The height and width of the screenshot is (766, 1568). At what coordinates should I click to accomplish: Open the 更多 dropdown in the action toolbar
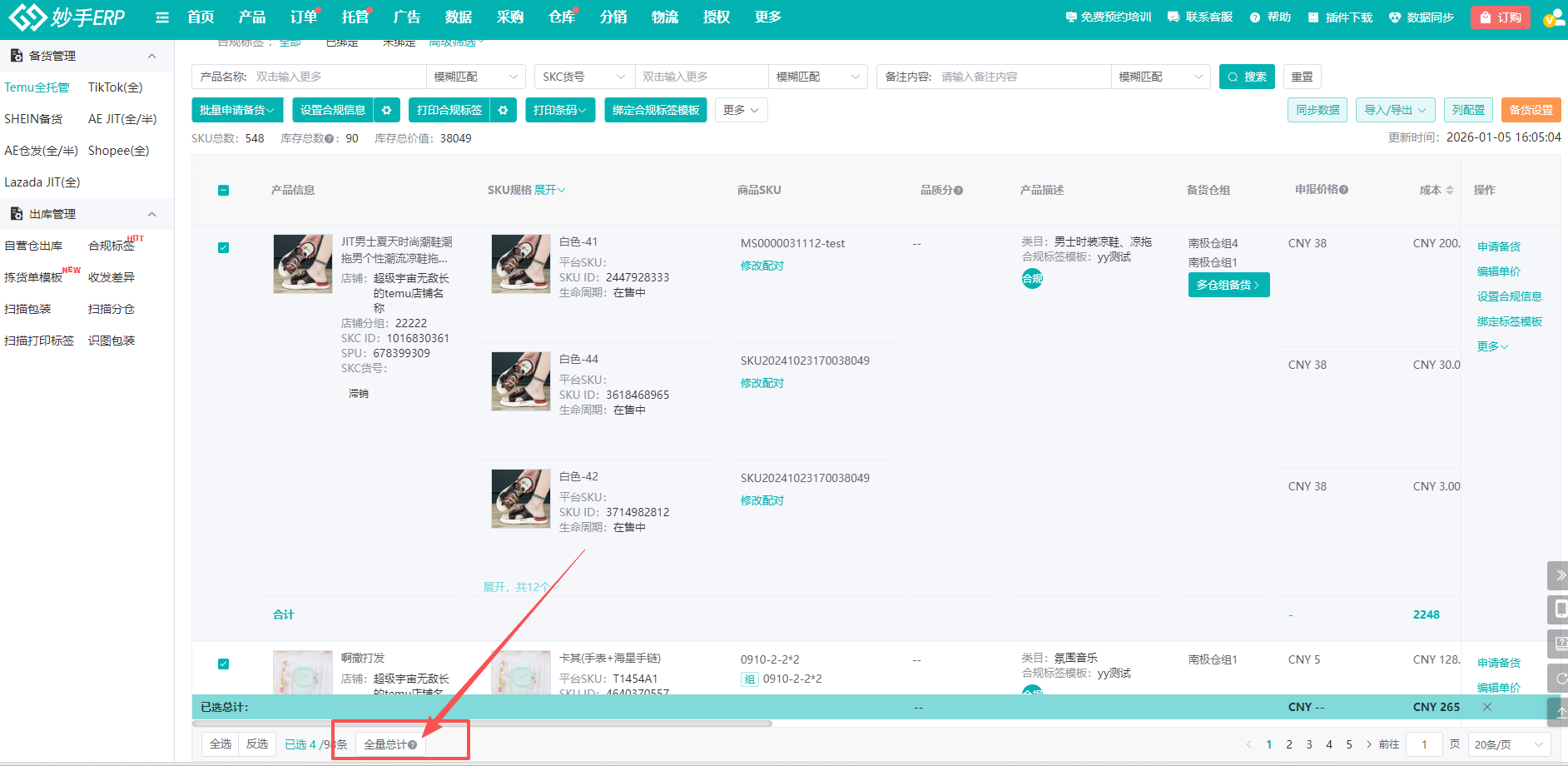[741, 110]
